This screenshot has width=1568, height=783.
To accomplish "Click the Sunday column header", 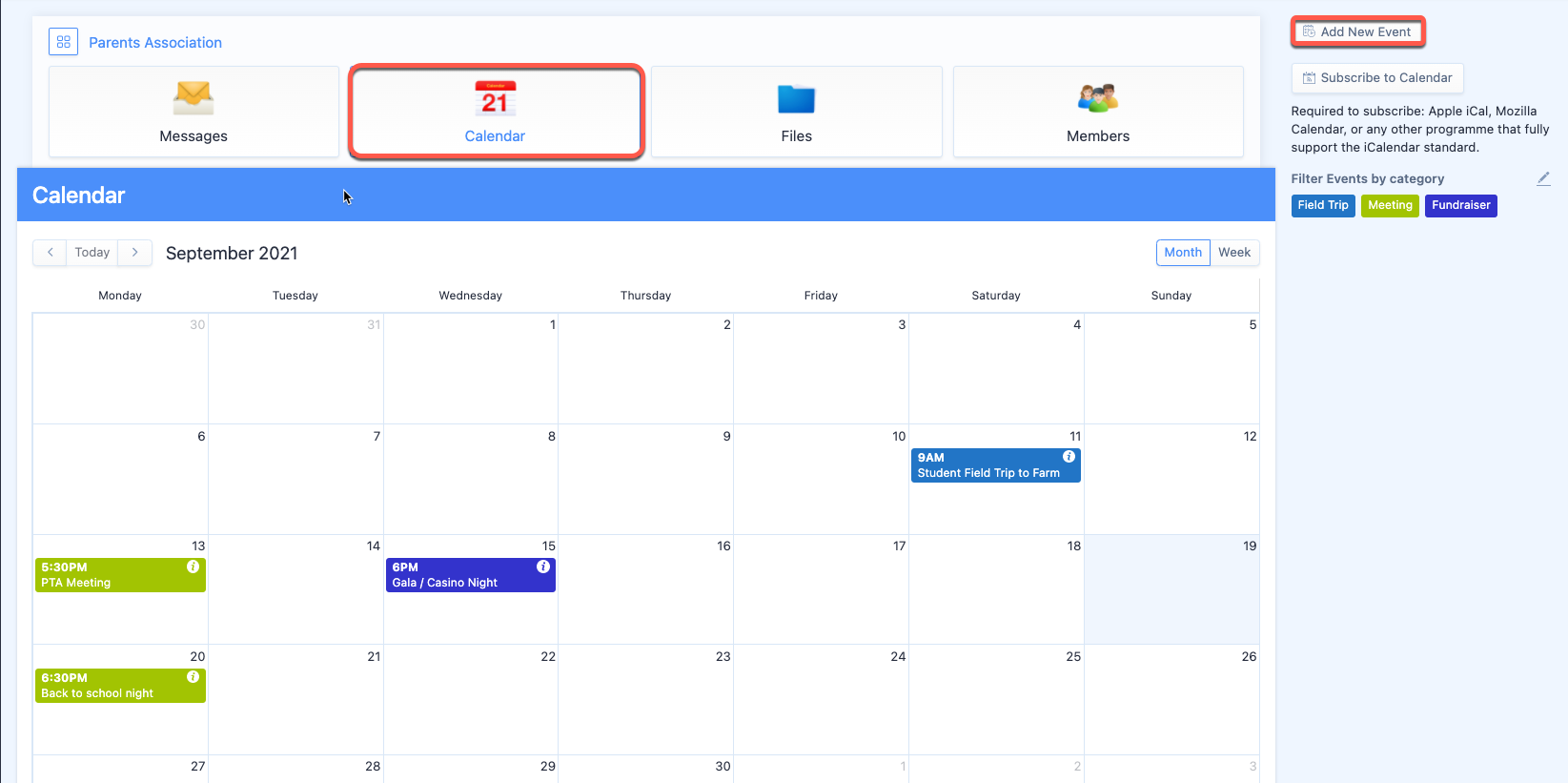I will 1171,296.
